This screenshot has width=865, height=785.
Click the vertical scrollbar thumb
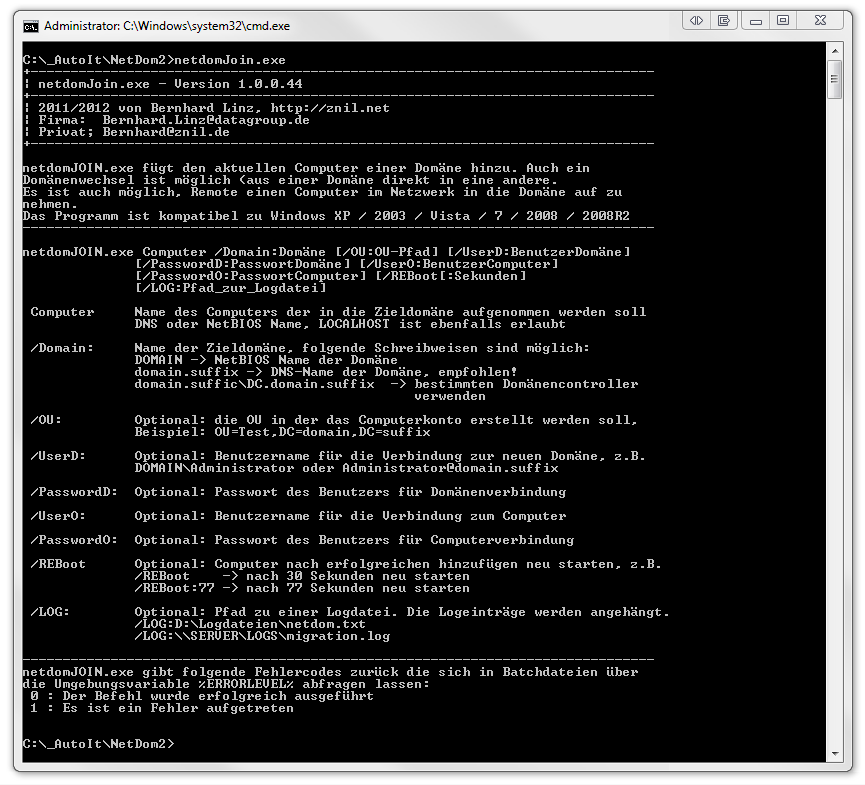point(834,80)
